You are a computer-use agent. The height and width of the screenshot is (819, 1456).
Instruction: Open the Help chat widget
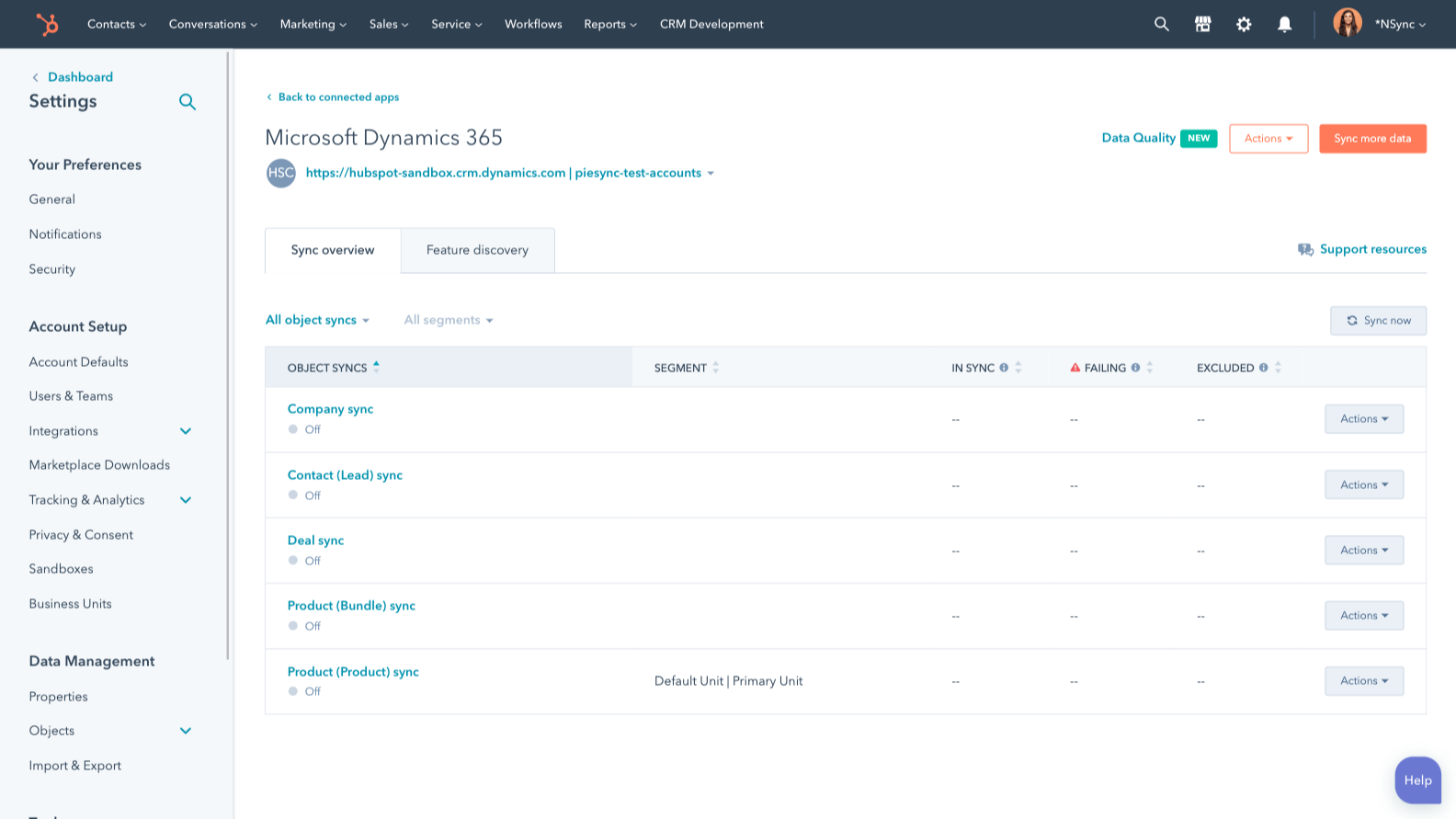1417,780
